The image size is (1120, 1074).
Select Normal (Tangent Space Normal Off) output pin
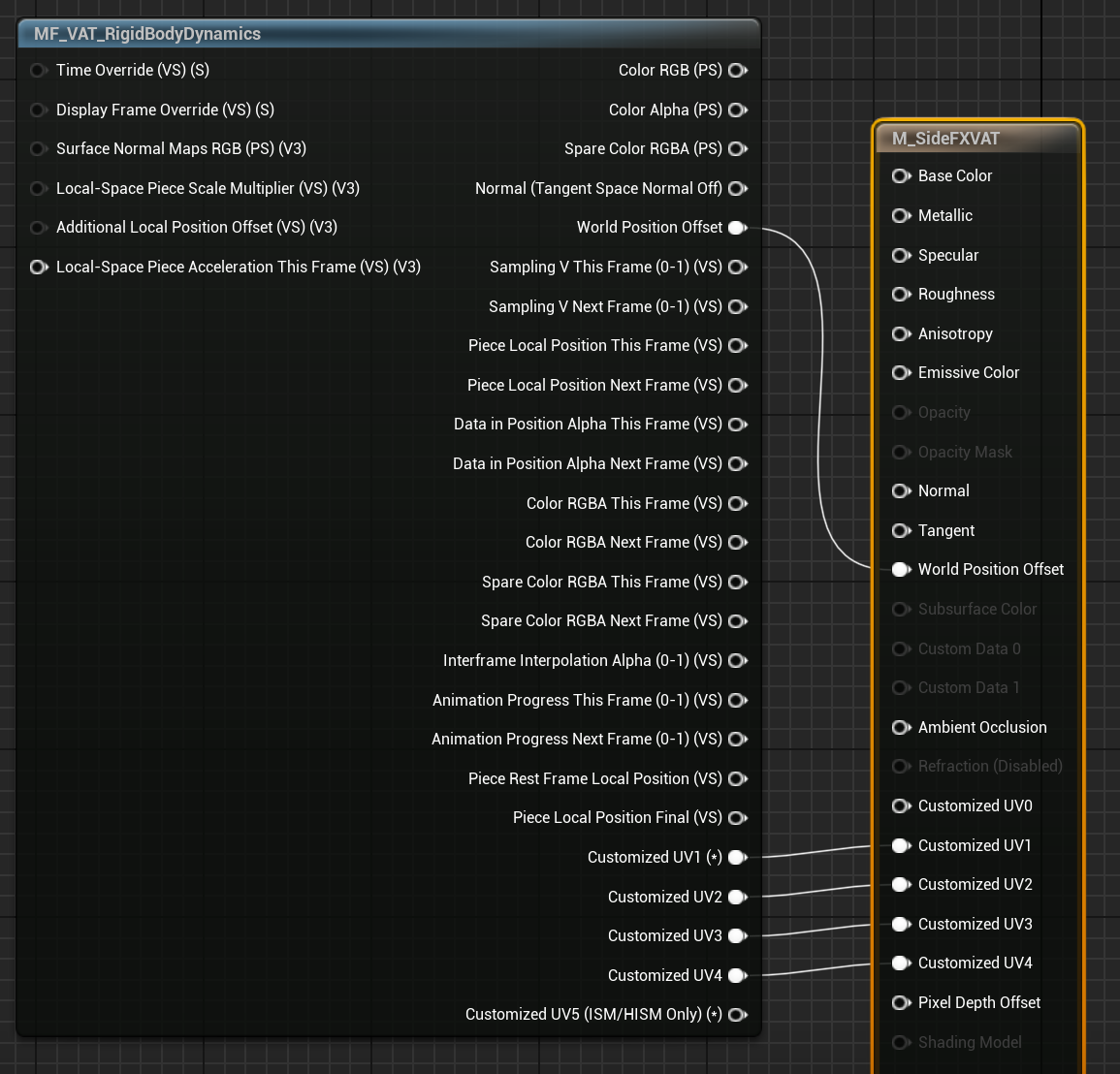coord(738,188)
